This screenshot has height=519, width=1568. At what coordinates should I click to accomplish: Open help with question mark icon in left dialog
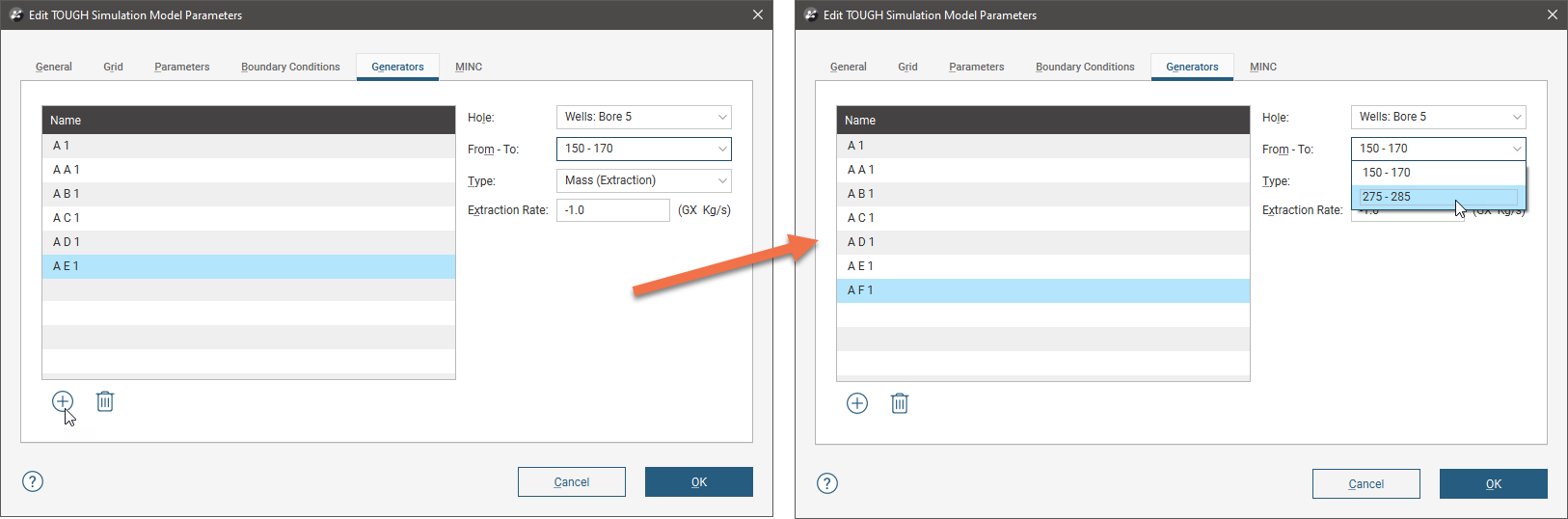[33, 481]
